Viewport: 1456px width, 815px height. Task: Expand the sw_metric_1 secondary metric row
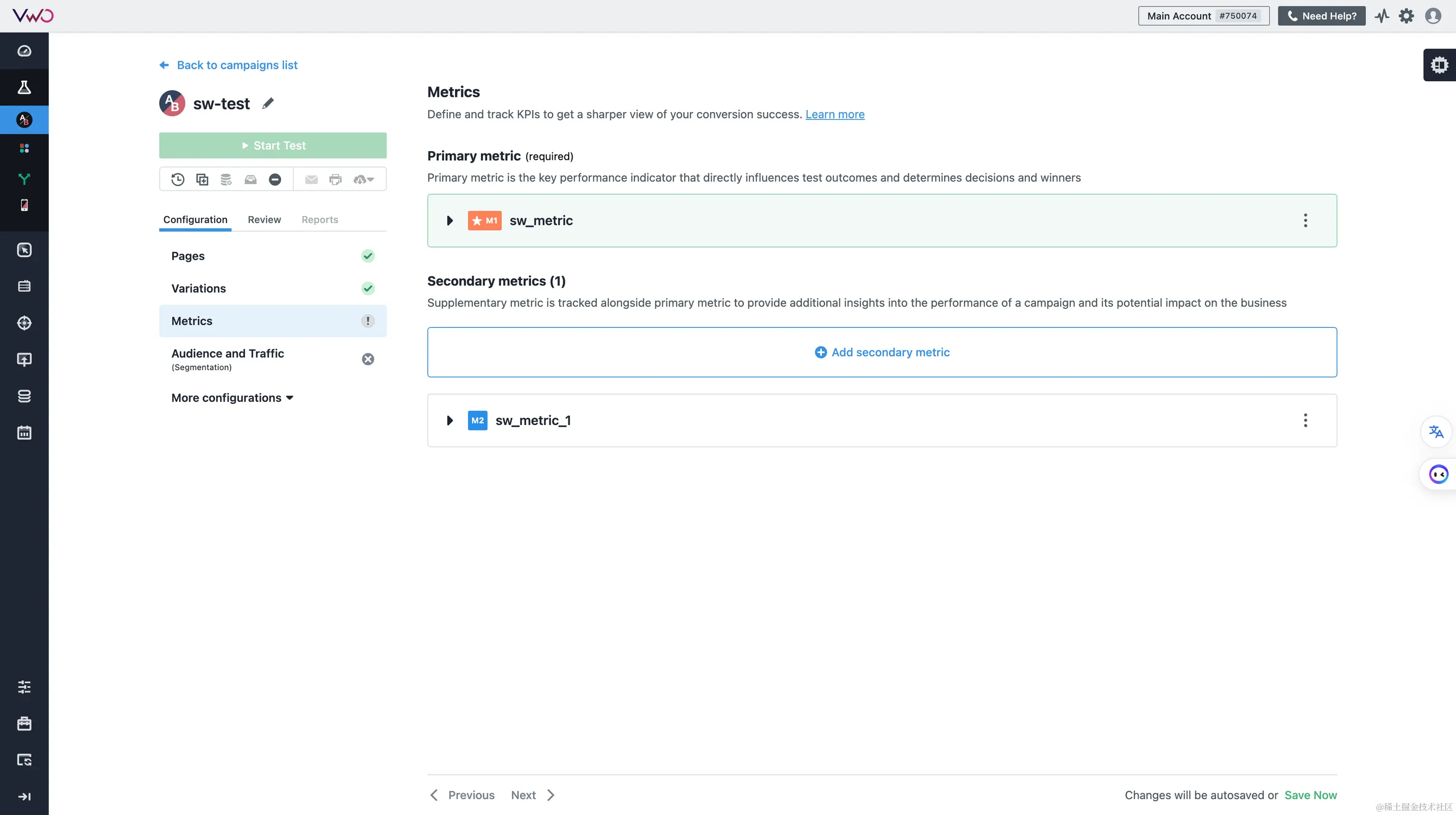[450, 421]
